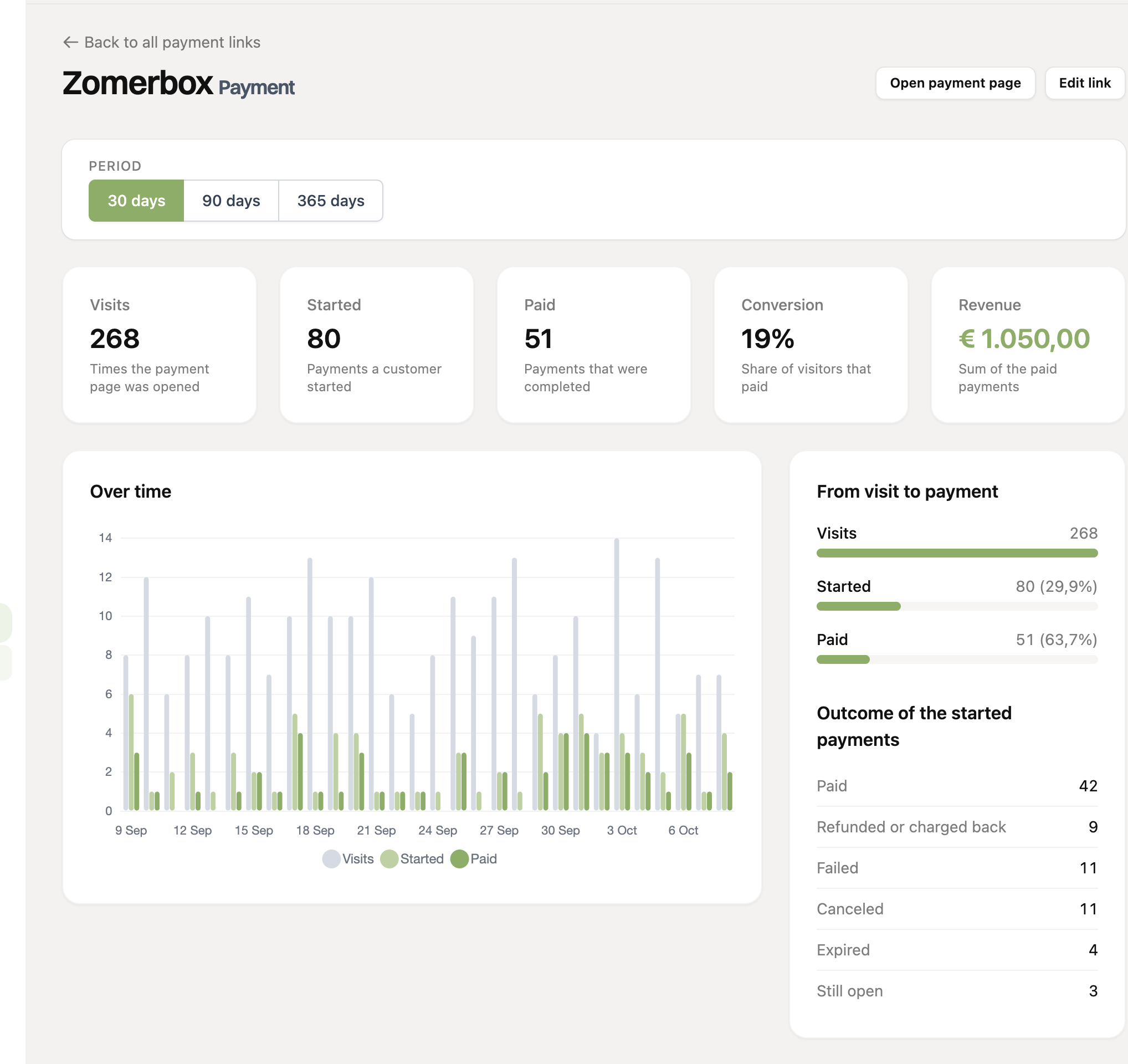Screen dimensions: 1128x1064
Task: Click the '6 Oct' axis label
Action: click(x=683, y=830)
